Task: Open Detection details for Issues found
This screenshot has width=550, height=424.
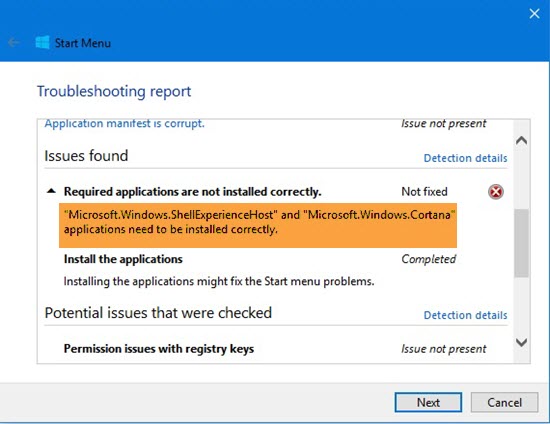Action: coord(465,158)
